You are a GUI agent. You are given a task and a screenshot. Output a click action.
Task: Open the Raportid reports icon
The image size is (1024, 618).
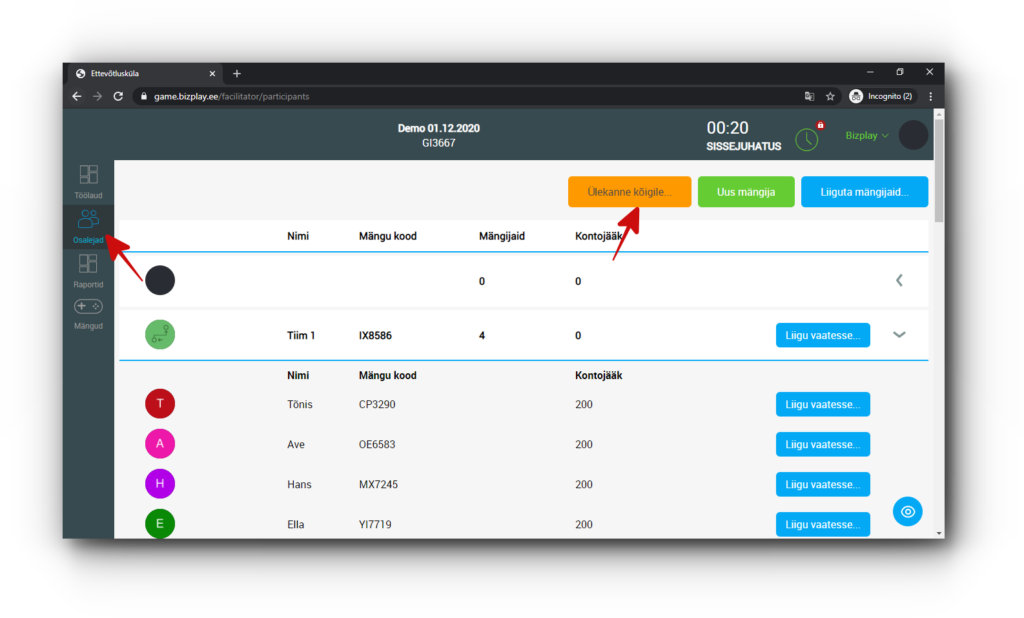pos(88,264)
